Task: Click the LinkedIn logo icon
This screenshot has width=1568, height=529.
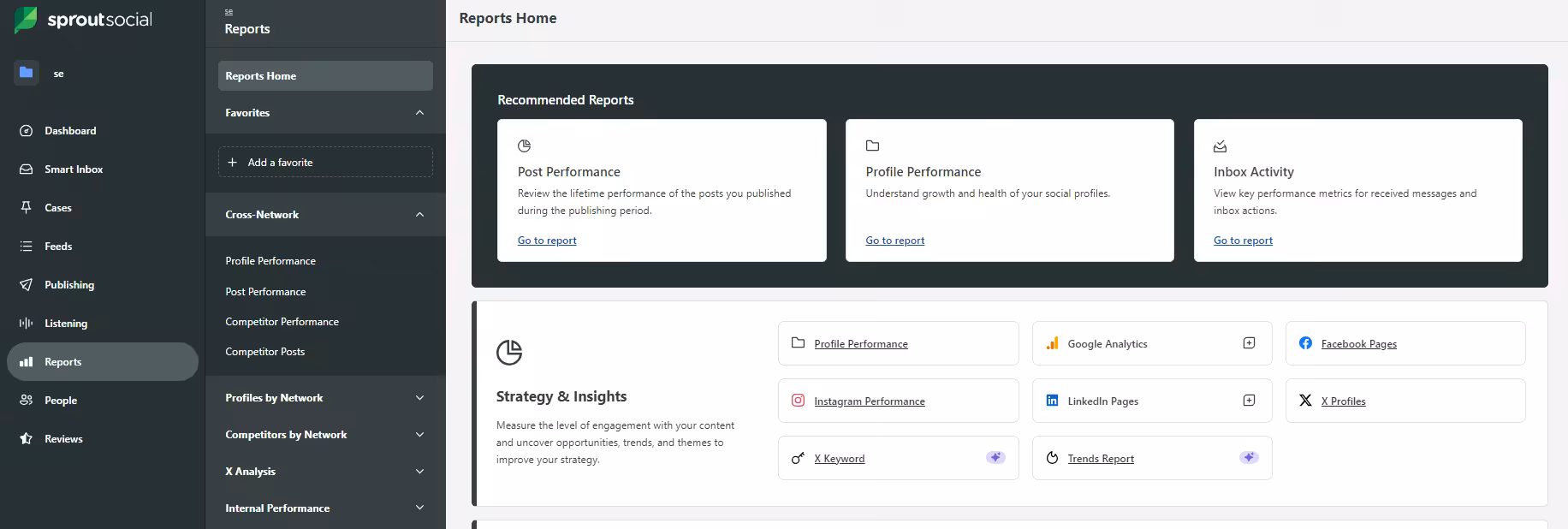Action: tap(1053, 401)
